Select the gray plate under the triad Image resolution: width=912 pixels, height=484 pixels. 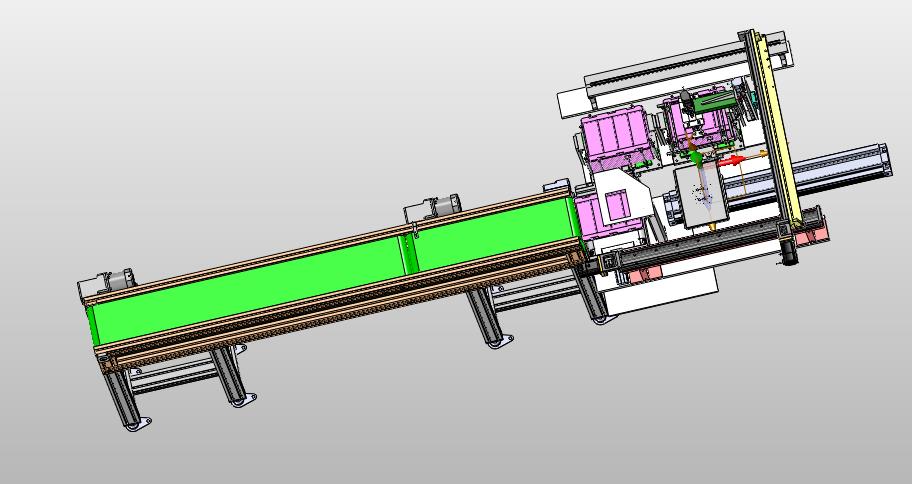[x=702, y=196]
